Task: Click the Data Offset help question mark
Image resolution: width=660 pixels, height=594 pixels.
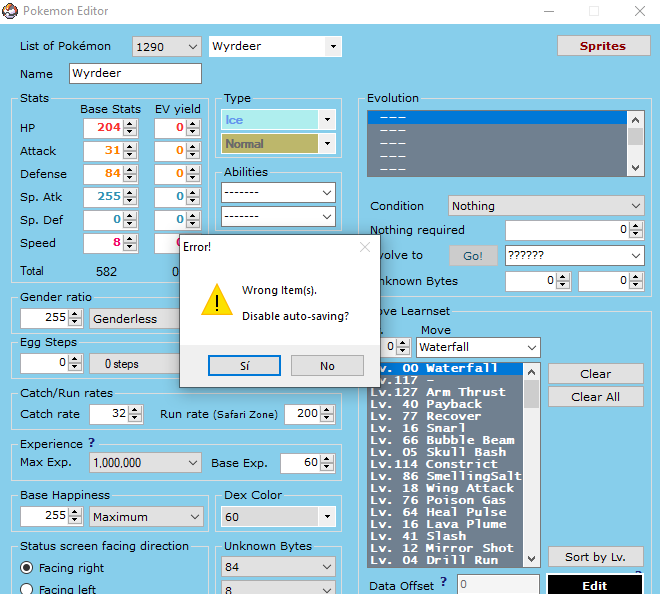Action: coord(443,582)
